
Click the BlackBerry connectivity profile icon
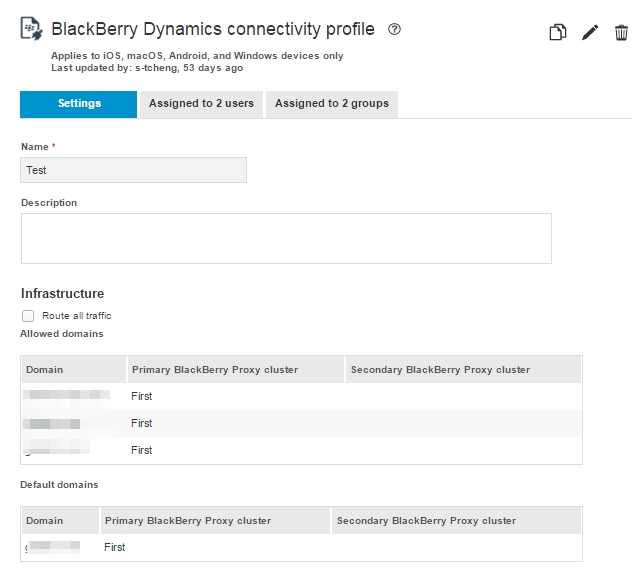(31, 29)
